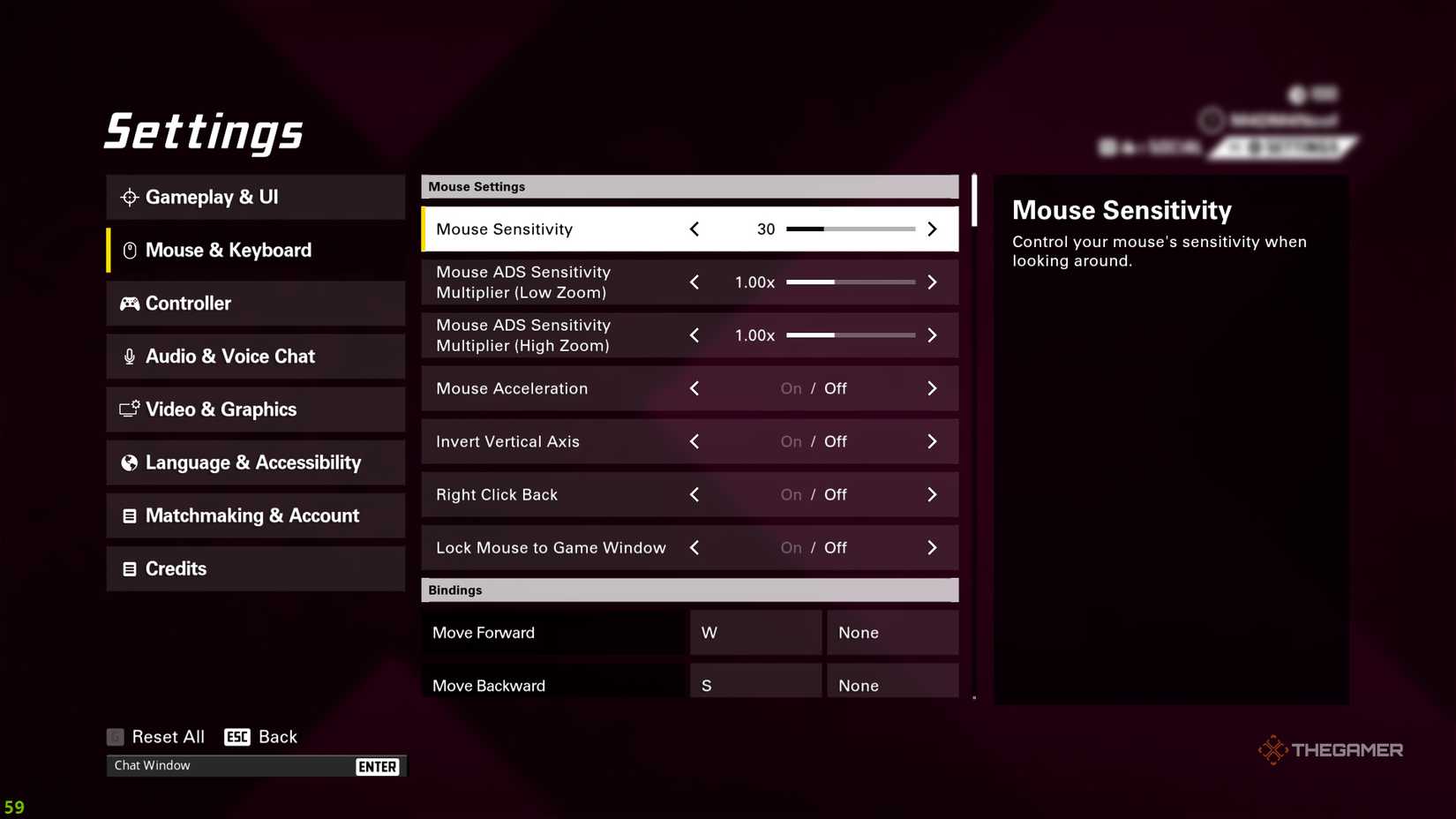Decrease Low Zoom ADS multiplier with left arrow
Viewport: 1456px width, 819px height.
694,282
